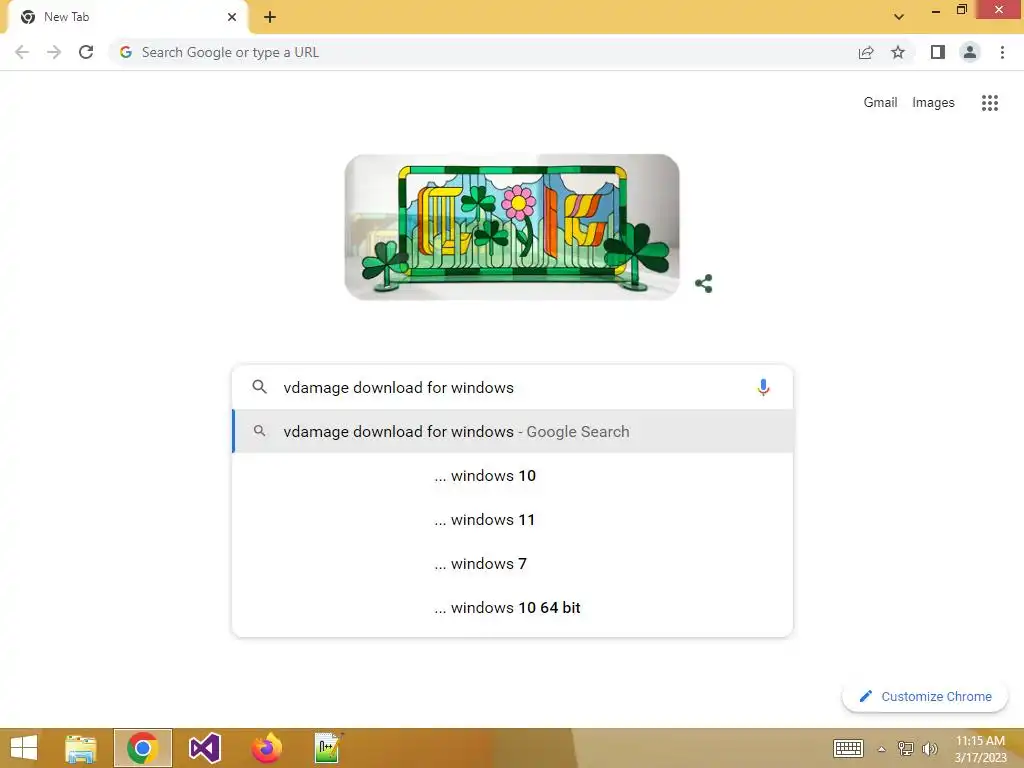1024x768 pixels.
Task: Open Google Images link
Action: pyautogui.click(x=933, y=103)
